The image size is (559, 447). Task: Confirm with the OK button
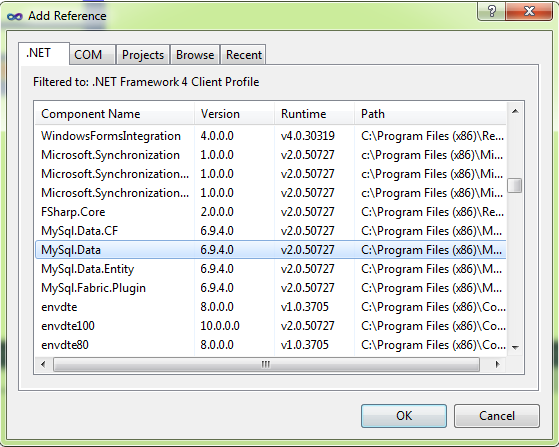pyautogui.click(x=404, y=416)
